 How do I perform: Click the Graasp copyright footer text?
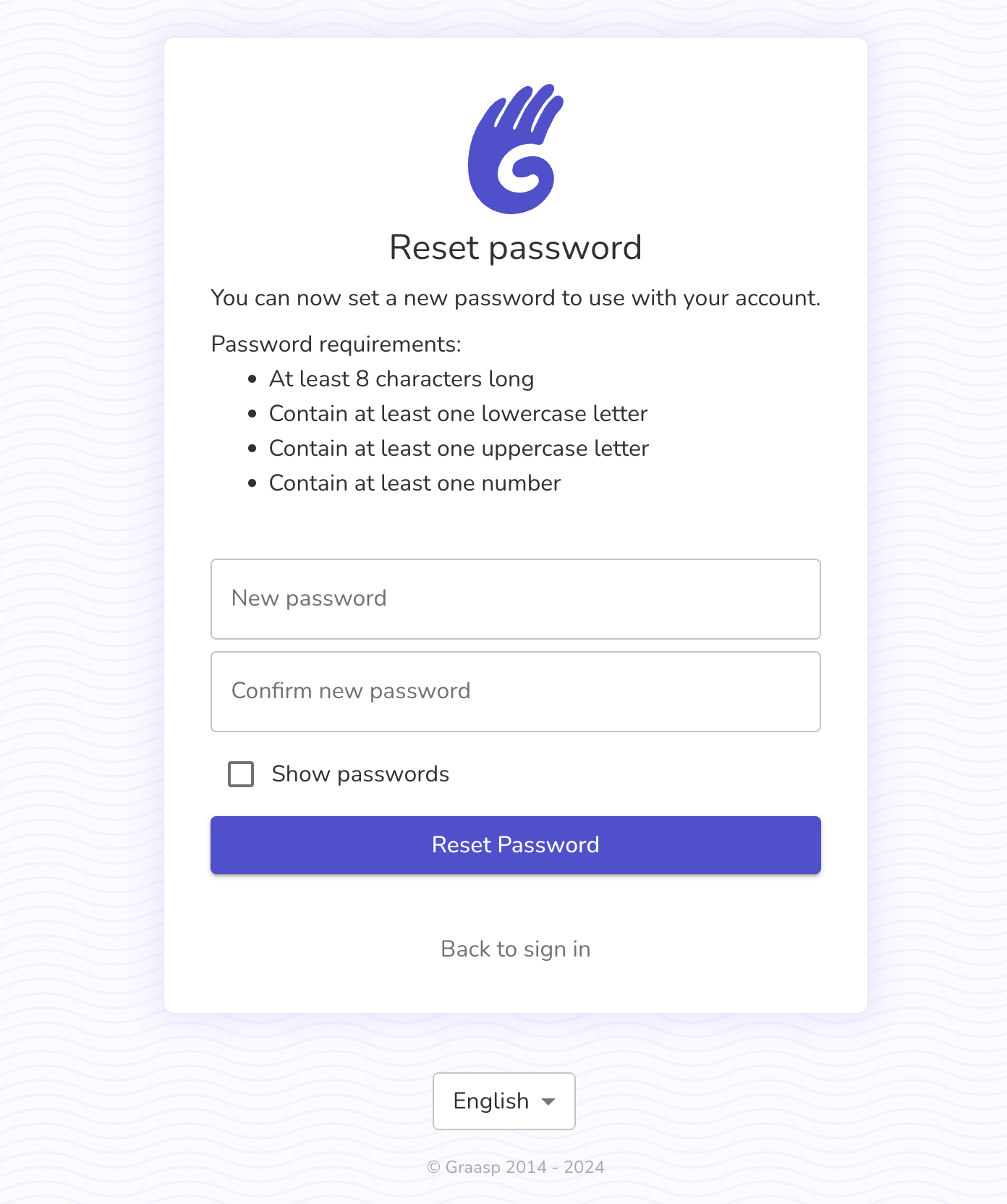(x=515, y=1167)
